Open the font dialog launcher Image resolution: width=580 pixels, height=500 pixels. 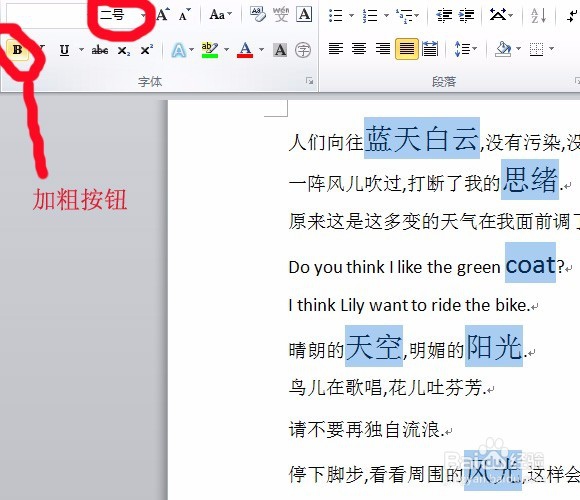tap(309, 81)
